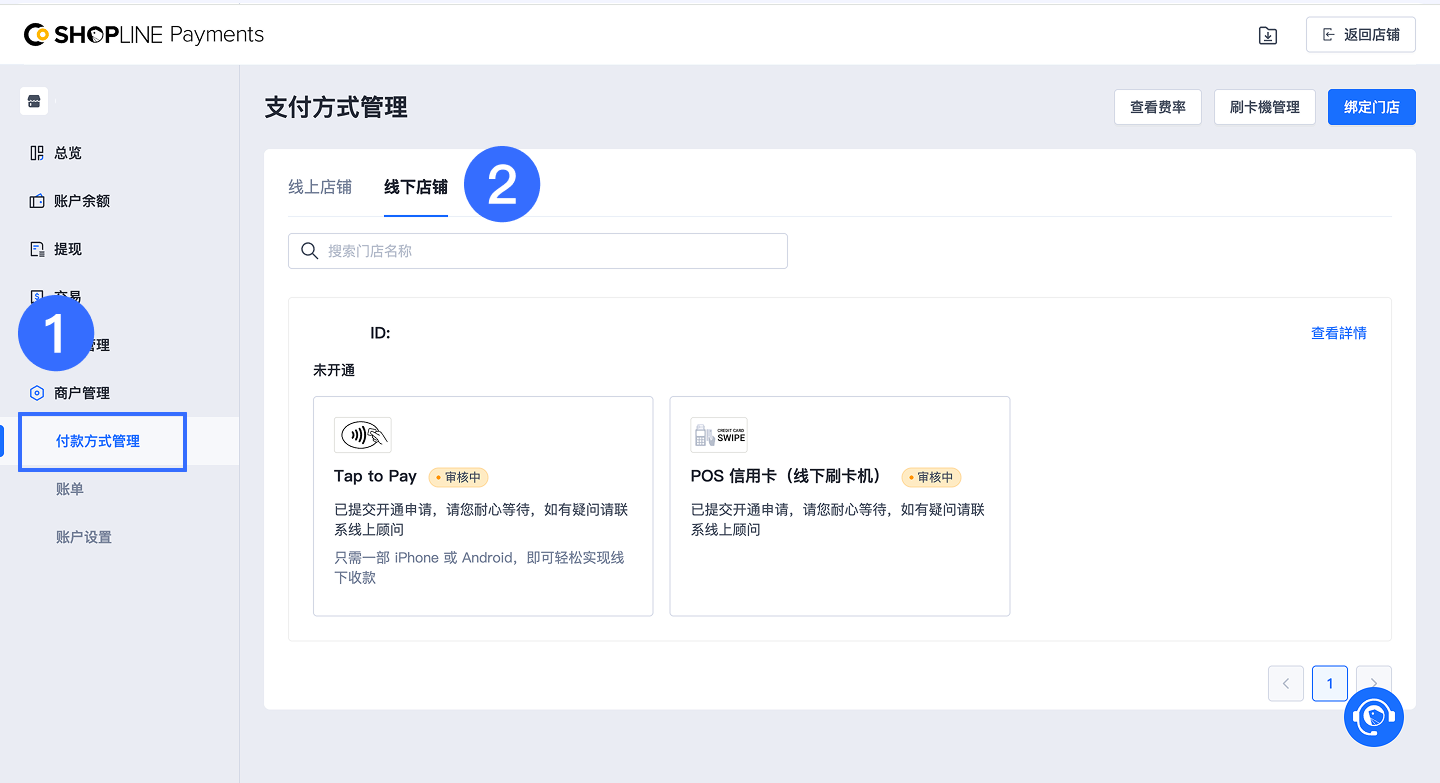Select the 线下店铺 tab
This screenshot has width=1440, height=783.
coord(416,187)
